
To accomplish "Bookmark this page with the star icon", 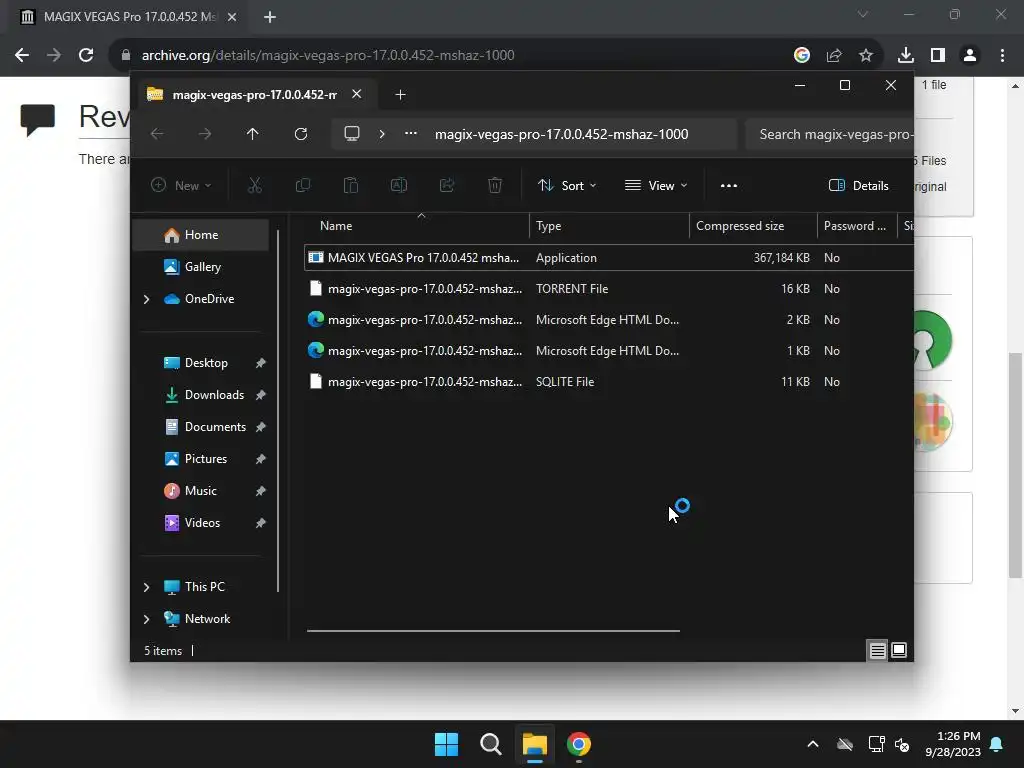I will pyautogui.click(x=866, y=55).
